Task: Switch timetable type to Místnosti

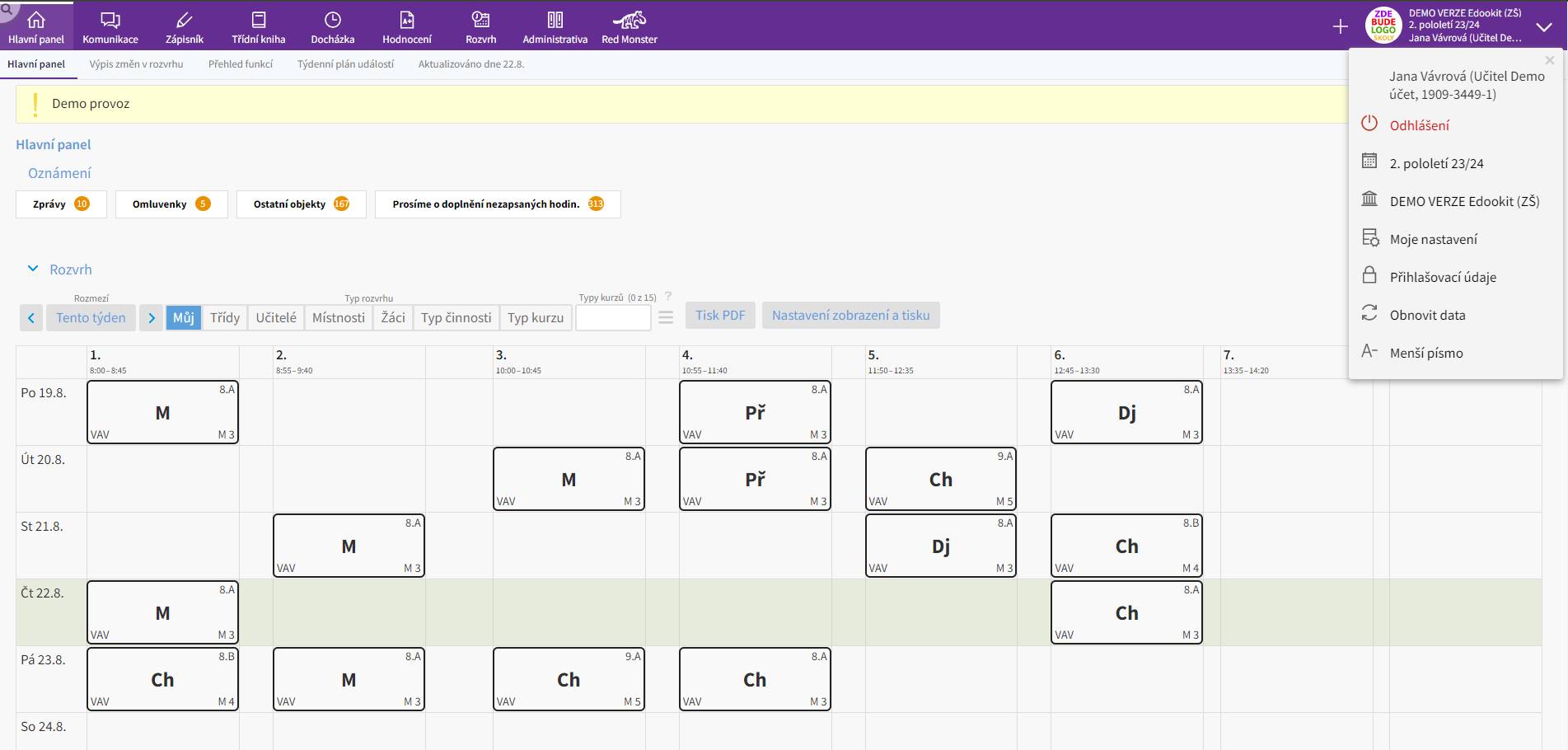Action: click(339, 317)
